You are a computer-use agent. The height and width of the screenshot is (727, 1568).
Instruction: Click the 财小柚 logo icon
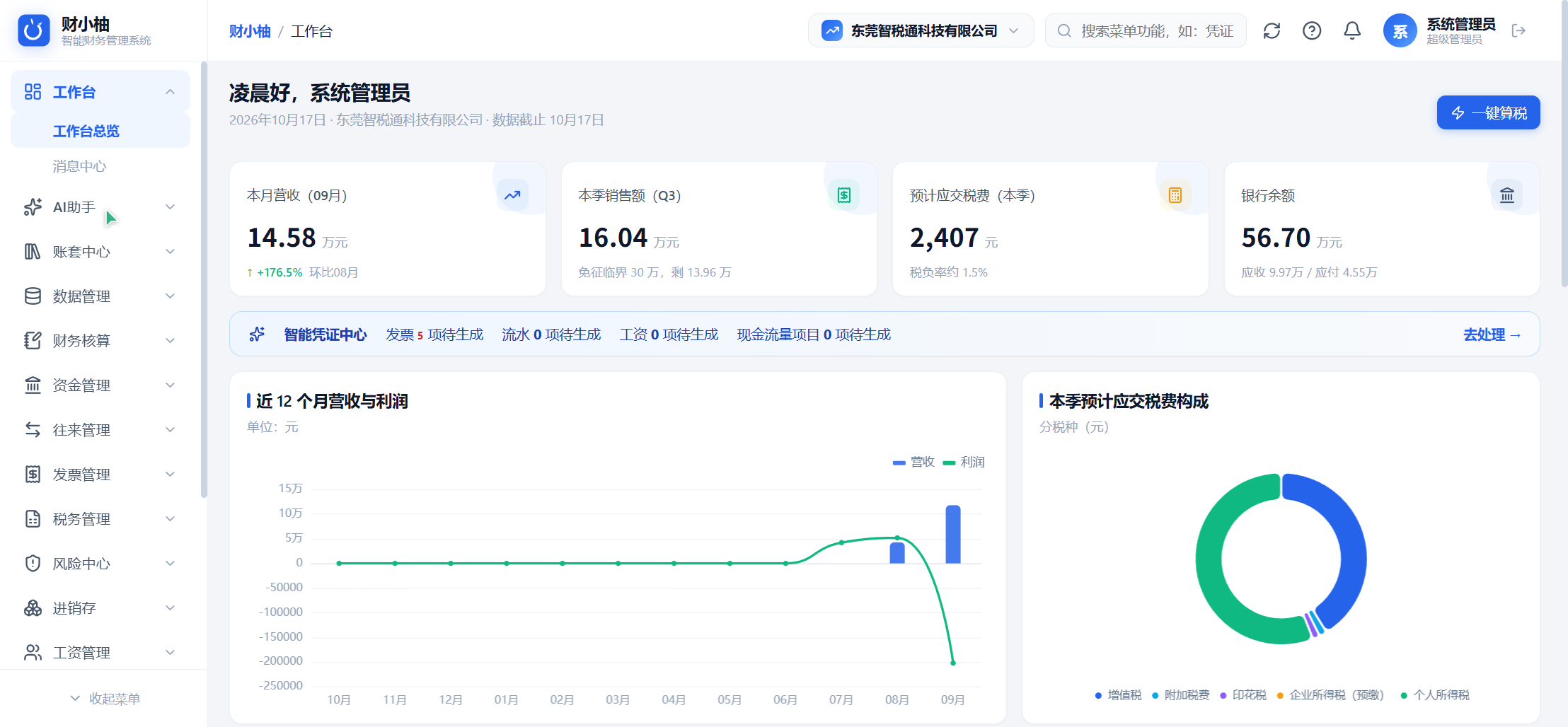click(33, 30)
